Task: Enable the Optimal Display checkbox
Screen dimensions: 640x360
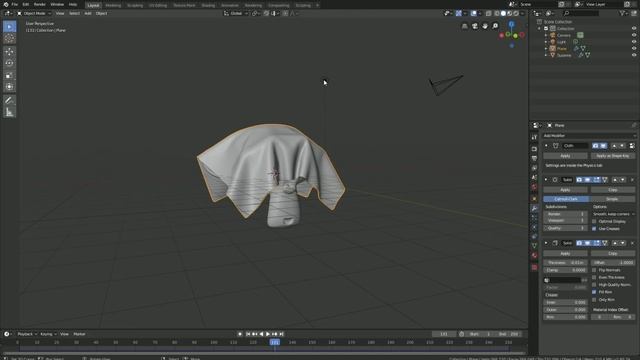Action: pyautogui.click(x=594, y=221)
